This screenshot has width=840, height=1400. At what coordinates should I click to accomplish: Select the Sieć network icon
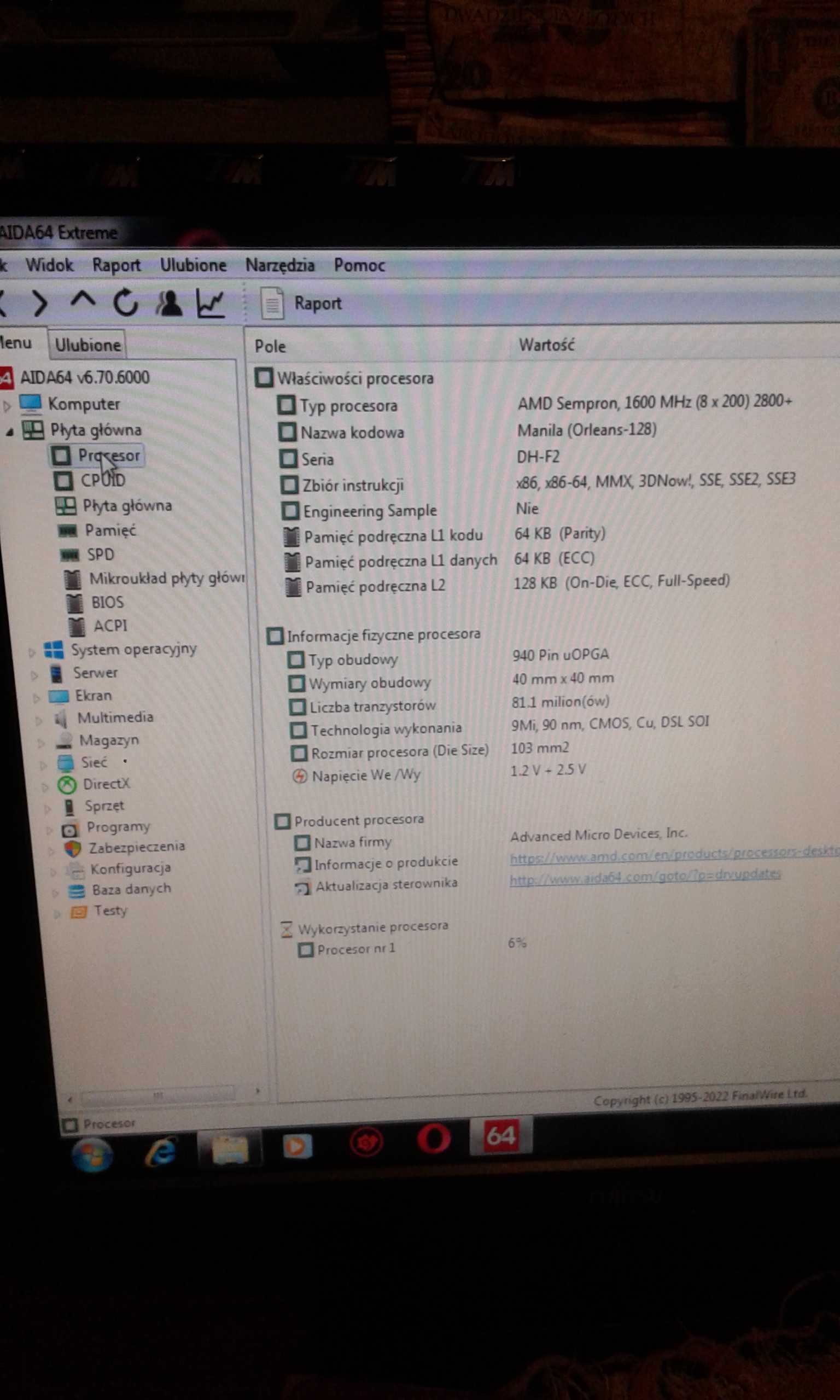pos(66,763)
